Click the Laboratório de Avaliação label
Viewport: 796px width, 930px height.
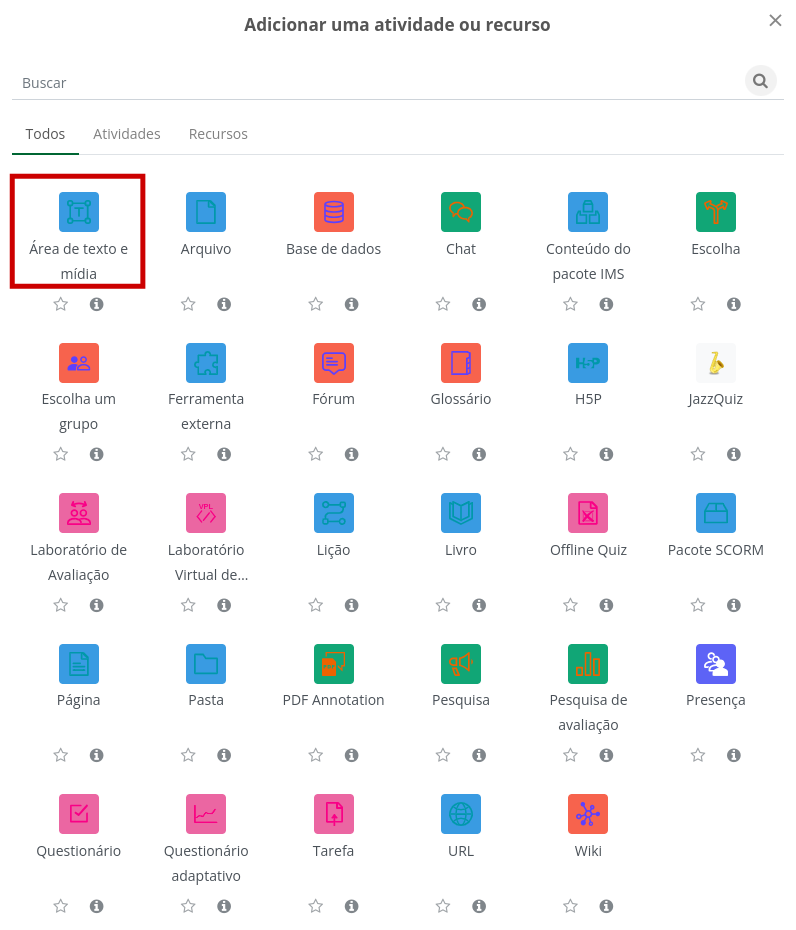coord(79,562)
